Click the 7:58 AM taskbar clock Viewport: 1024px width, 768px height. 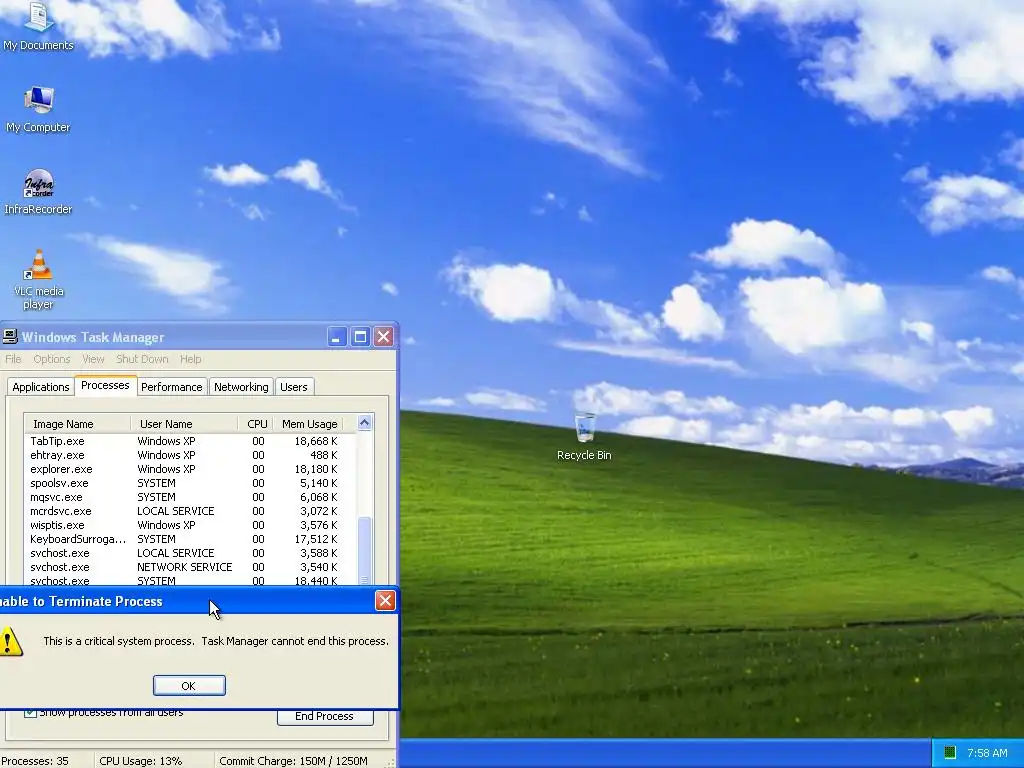coord(987,753)
